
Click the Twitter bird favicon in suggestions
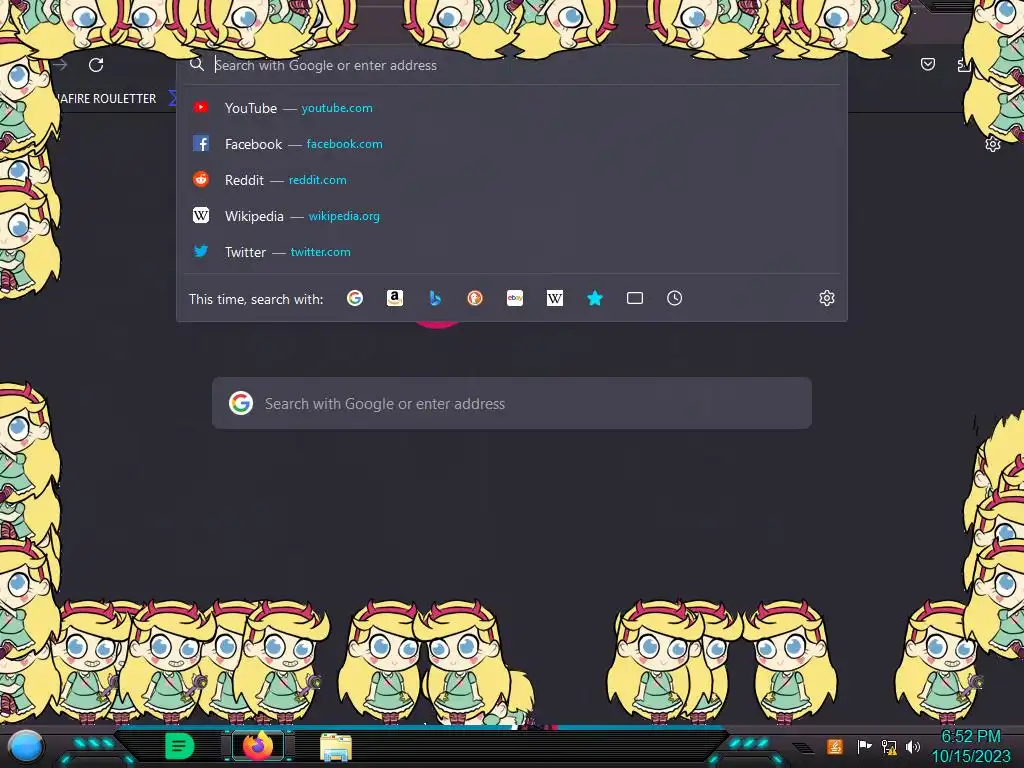point(201,251)
